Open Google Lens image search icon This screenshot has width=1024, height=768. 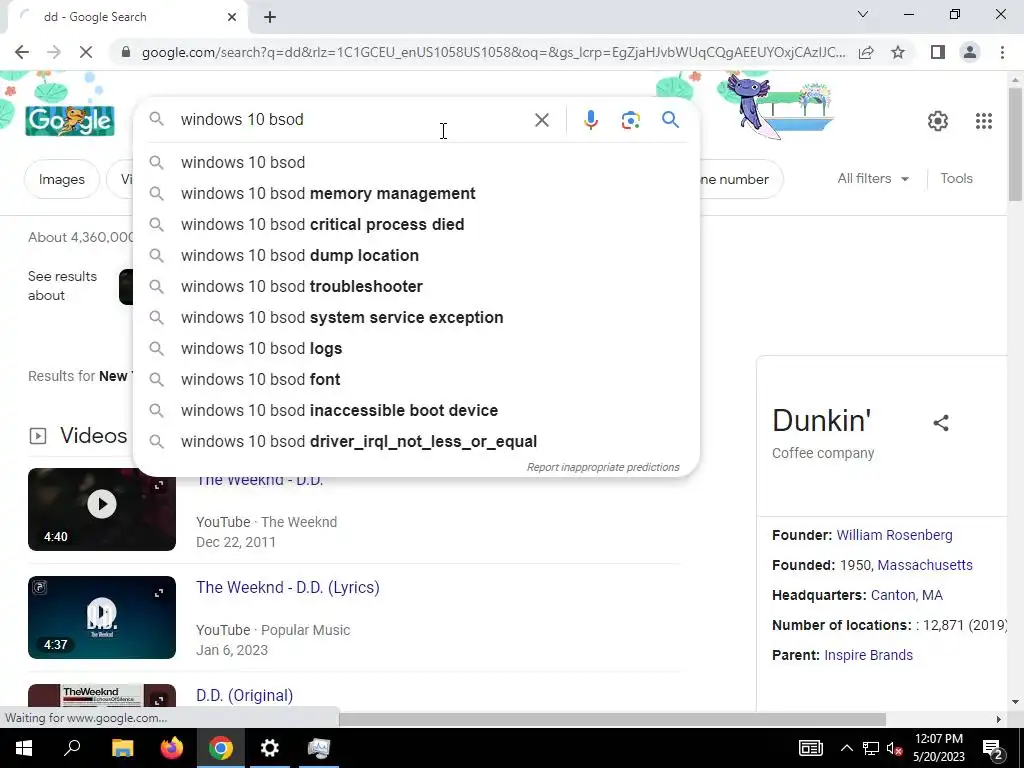click(x=630, y=120)
